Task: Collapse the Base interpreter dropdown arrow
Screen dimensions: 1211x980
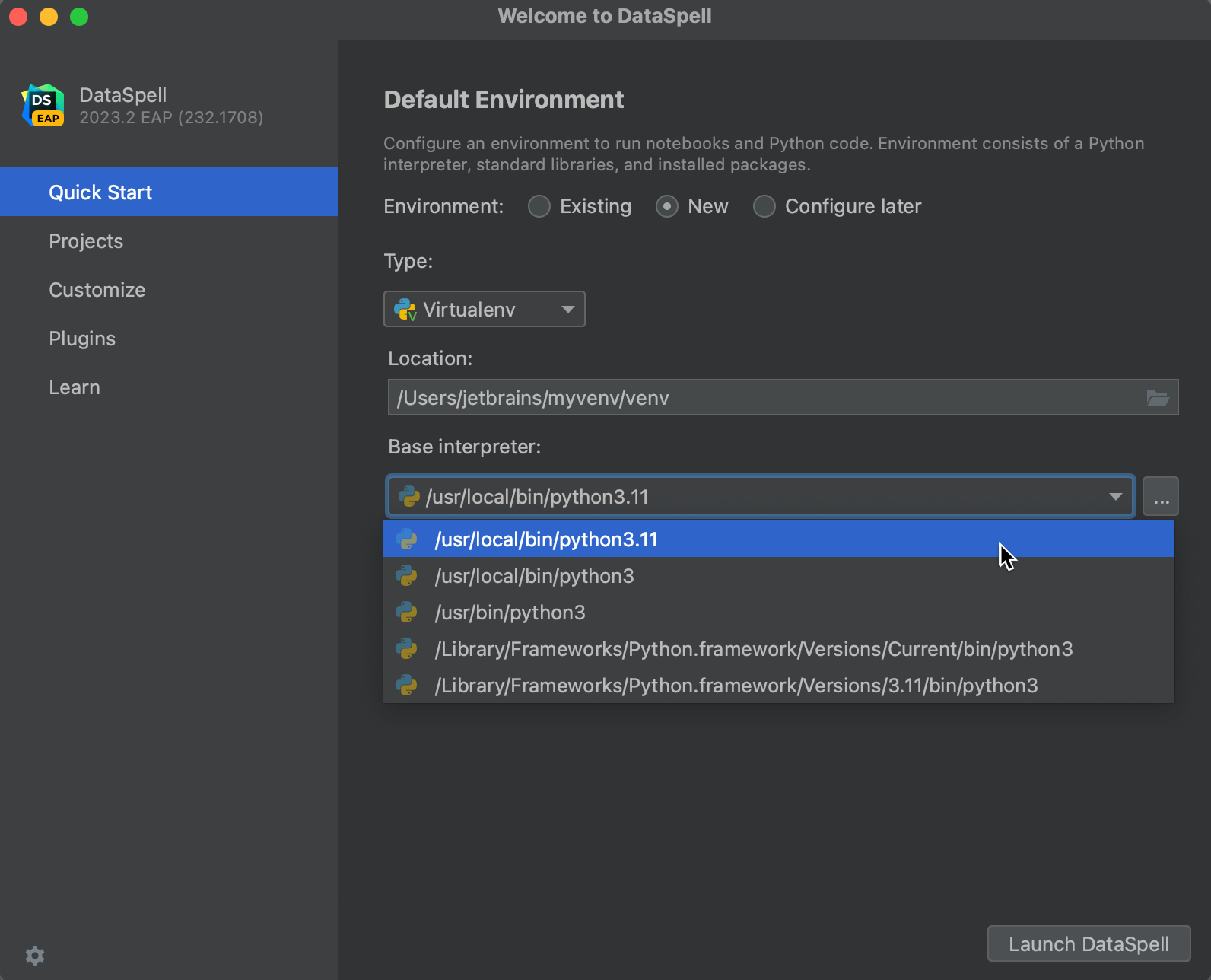Action: click(1115, 497)
